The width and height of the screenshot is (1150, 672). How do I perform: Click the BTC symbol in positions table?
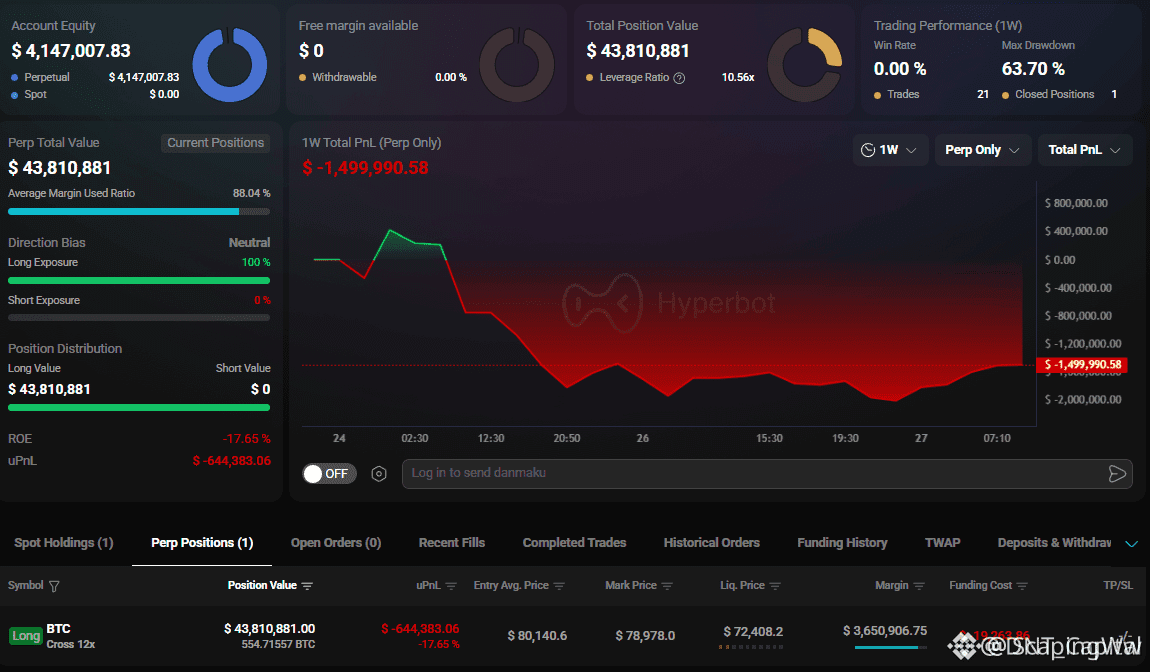click(59, 629)
